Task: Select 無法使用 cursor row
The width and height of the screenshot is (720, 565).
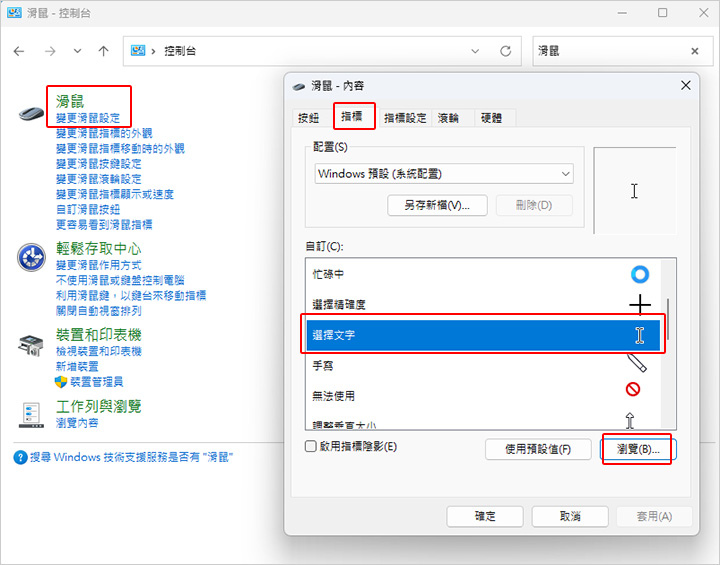Action: pos(483,396)
